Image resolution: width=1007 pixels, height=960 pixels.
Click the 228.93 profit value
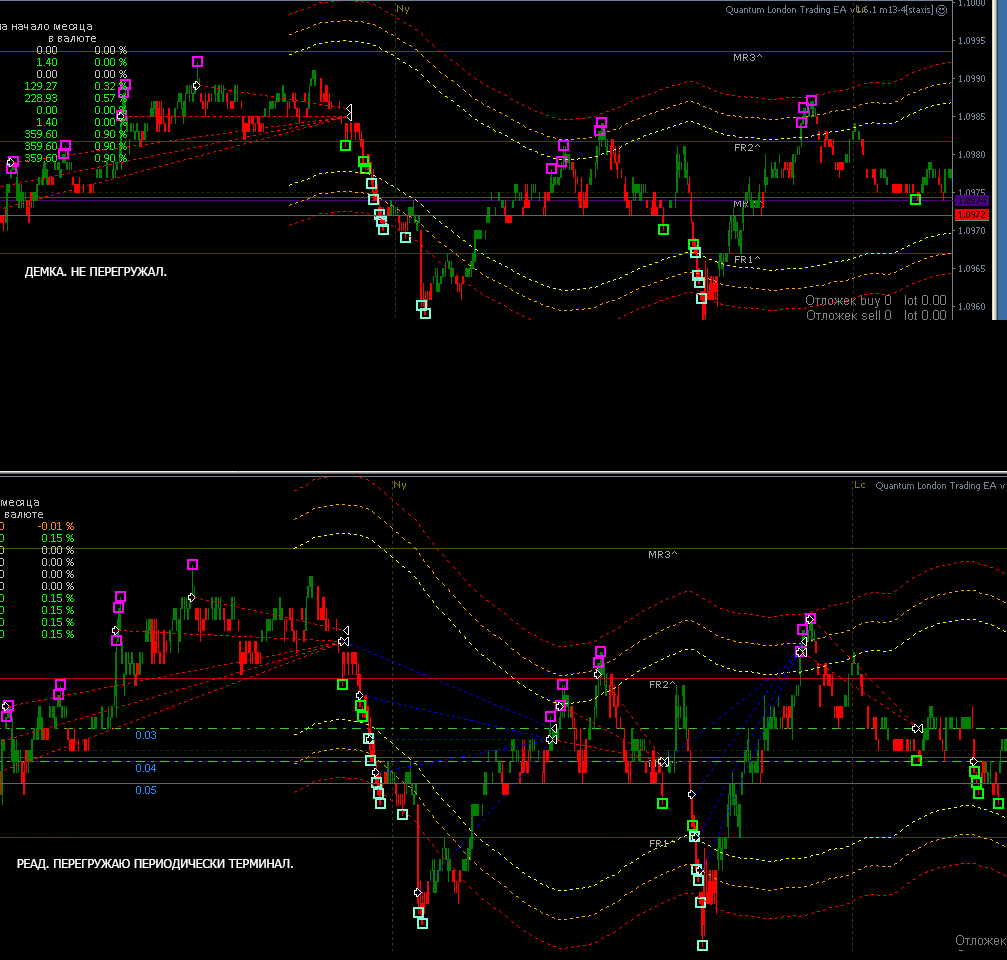click(x=41, y=98)
